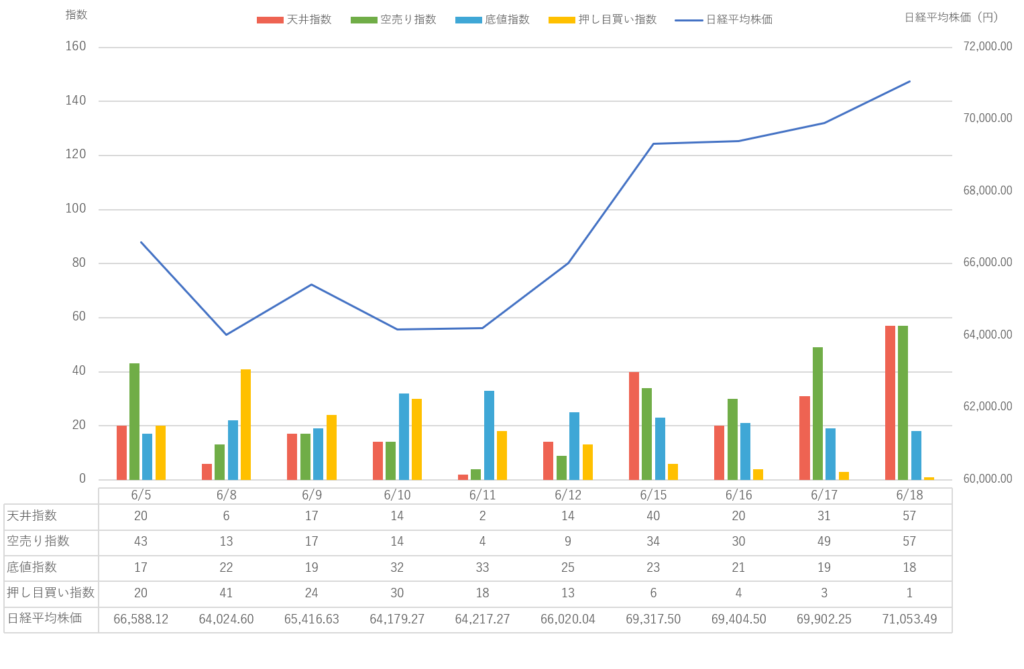Click the 66,020.04 price cell
Viewport: 1024px width, 669px height.
[568, 619]
